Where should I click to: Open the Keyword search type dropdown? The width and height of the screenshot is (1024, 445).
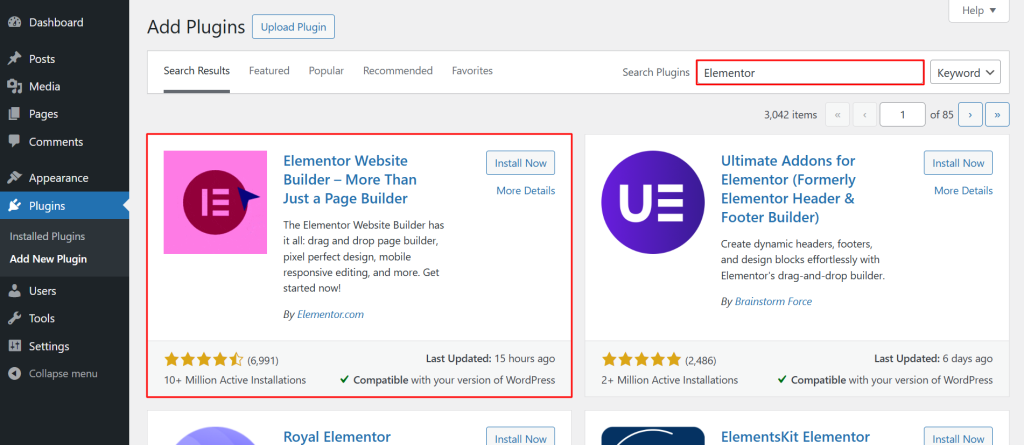coord(965,72)
